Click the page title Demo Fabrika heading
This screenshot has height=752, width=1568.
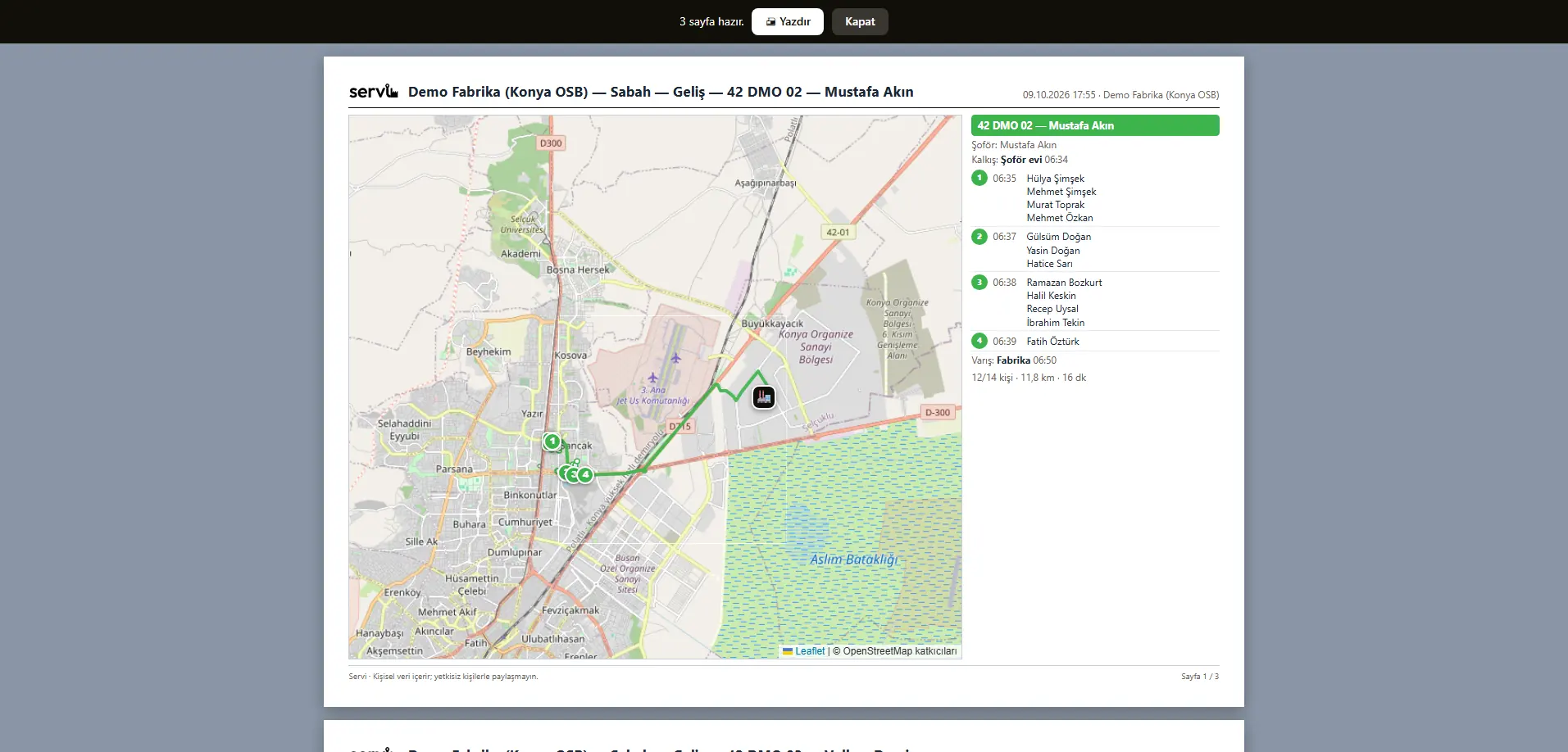tap(661, 92)
